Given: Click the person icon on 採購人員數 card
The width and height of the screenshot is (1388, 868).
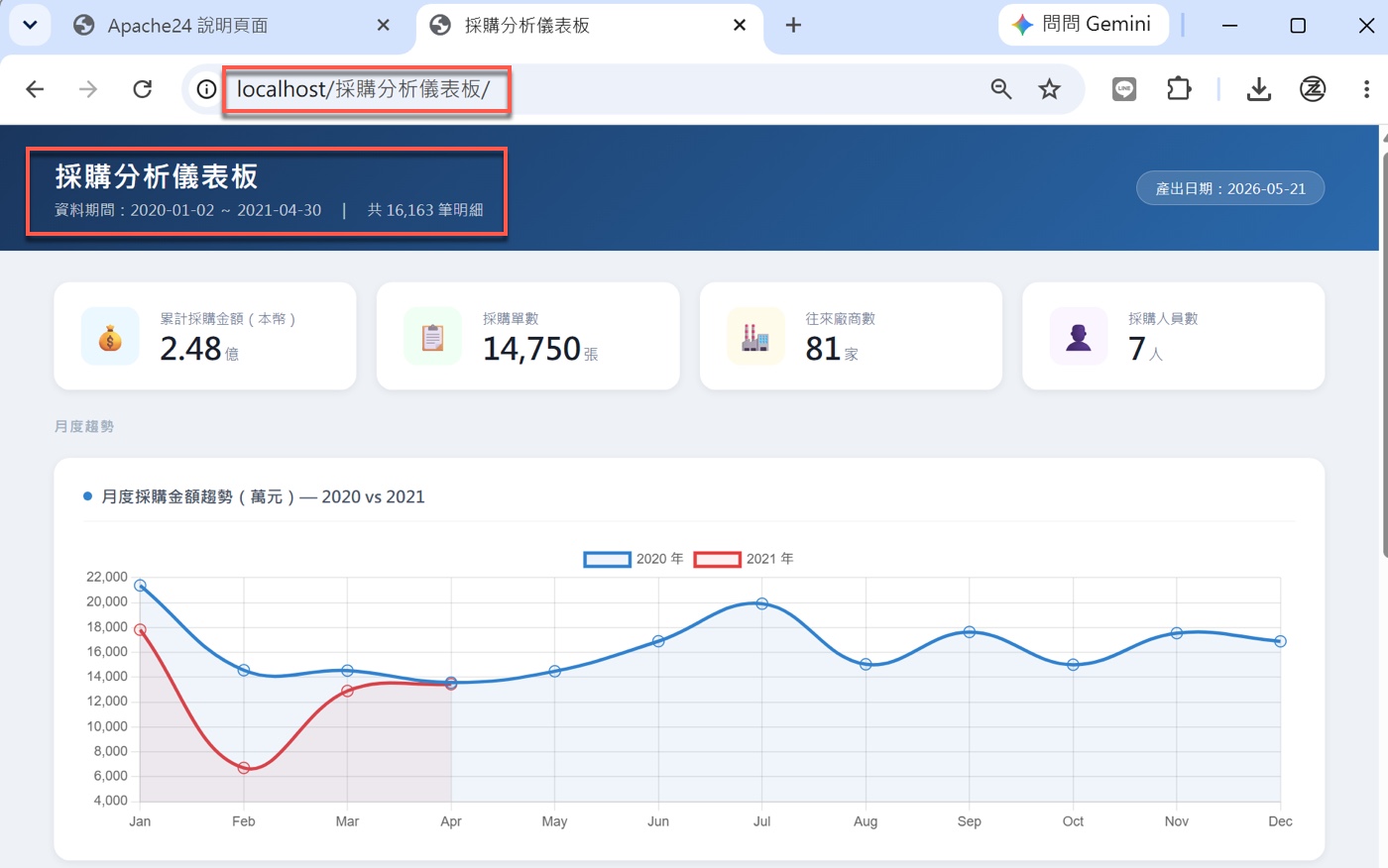Looking at the screenshot, I should coord(1079,337).
